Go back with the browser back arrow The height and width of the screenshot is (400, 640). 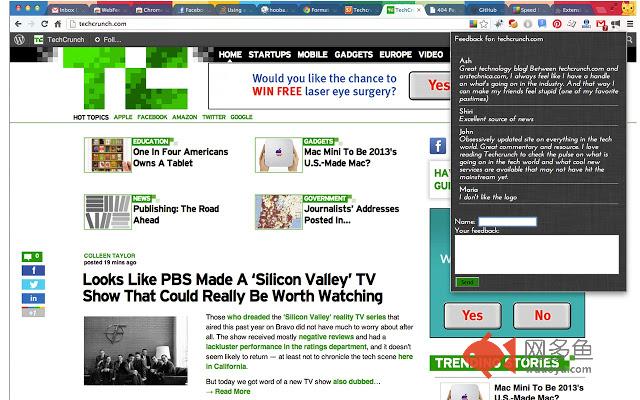coord(18,24)
